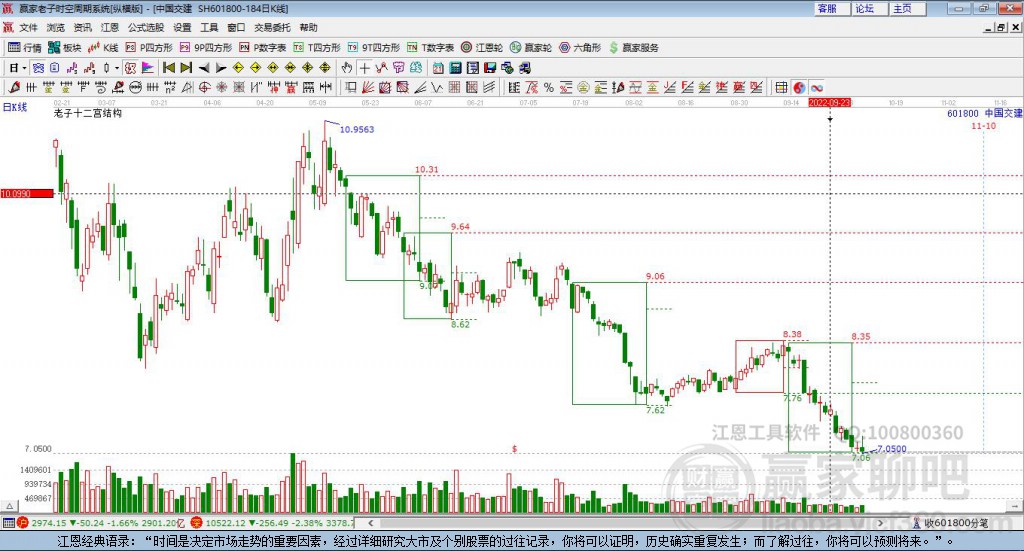Select the spiral drawing tool
The width and height of the screenshot is (1024, 551).
(x=101, y=87)
